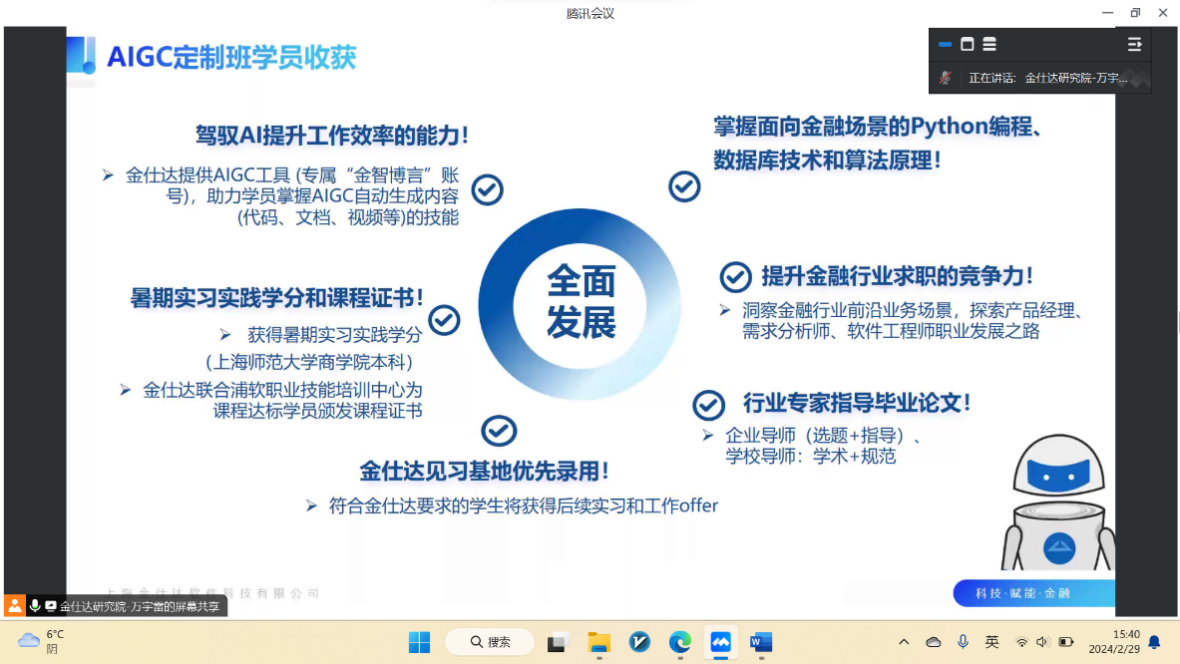The height and width of the screenshot is (664, 1180).
Task: Click the system tray microphone icon
Action: [x=962, y=642]
